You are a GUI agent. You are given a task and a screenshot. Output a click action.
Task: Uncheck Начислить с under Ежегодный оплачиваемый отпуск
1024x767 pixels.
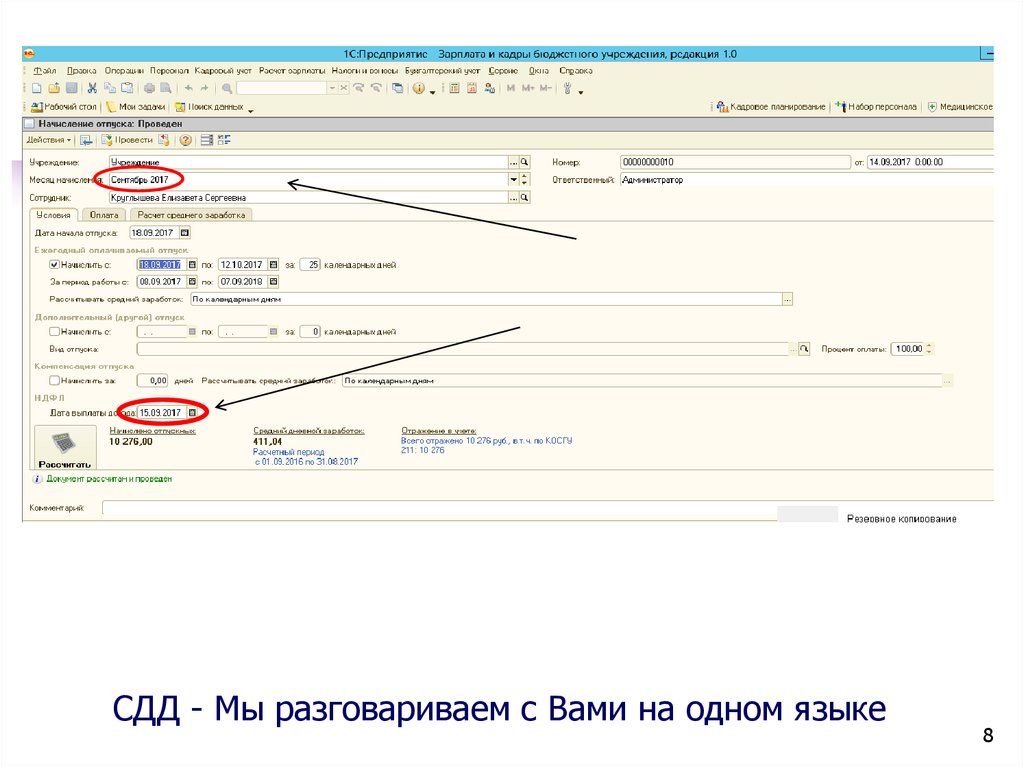[x=54, y=265]
